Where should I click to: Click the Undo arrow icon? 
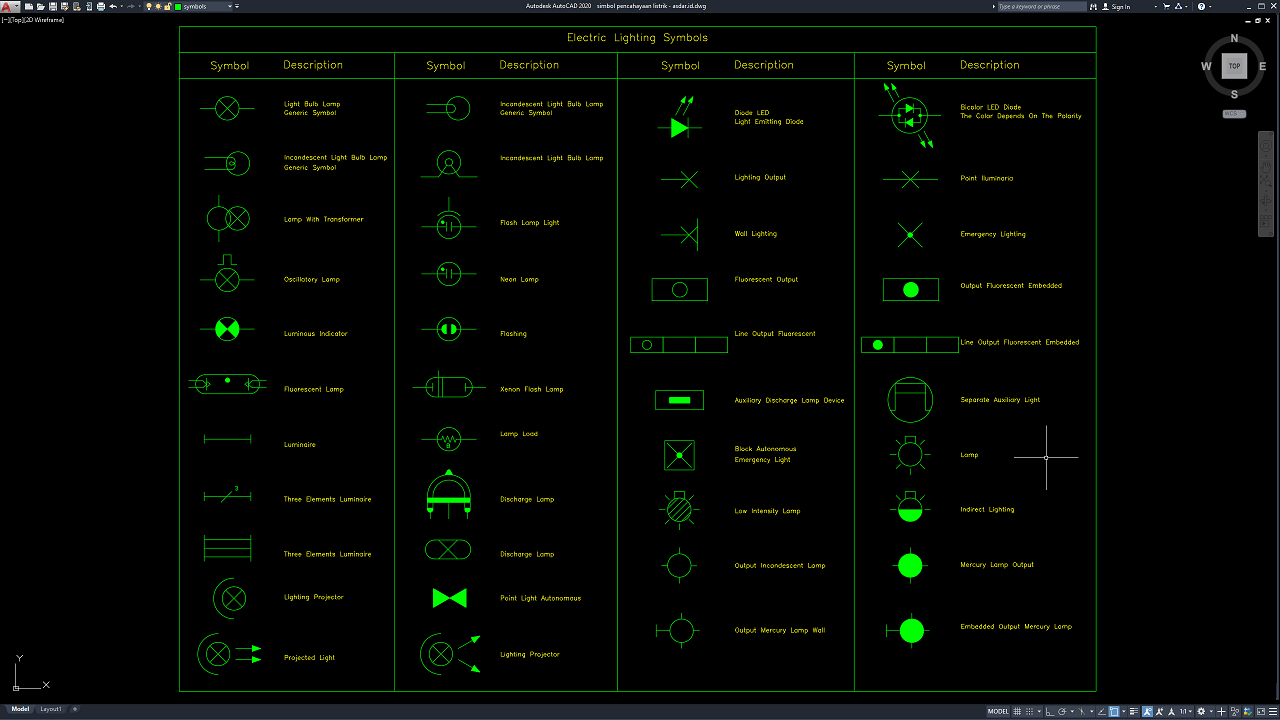(113, 6)
